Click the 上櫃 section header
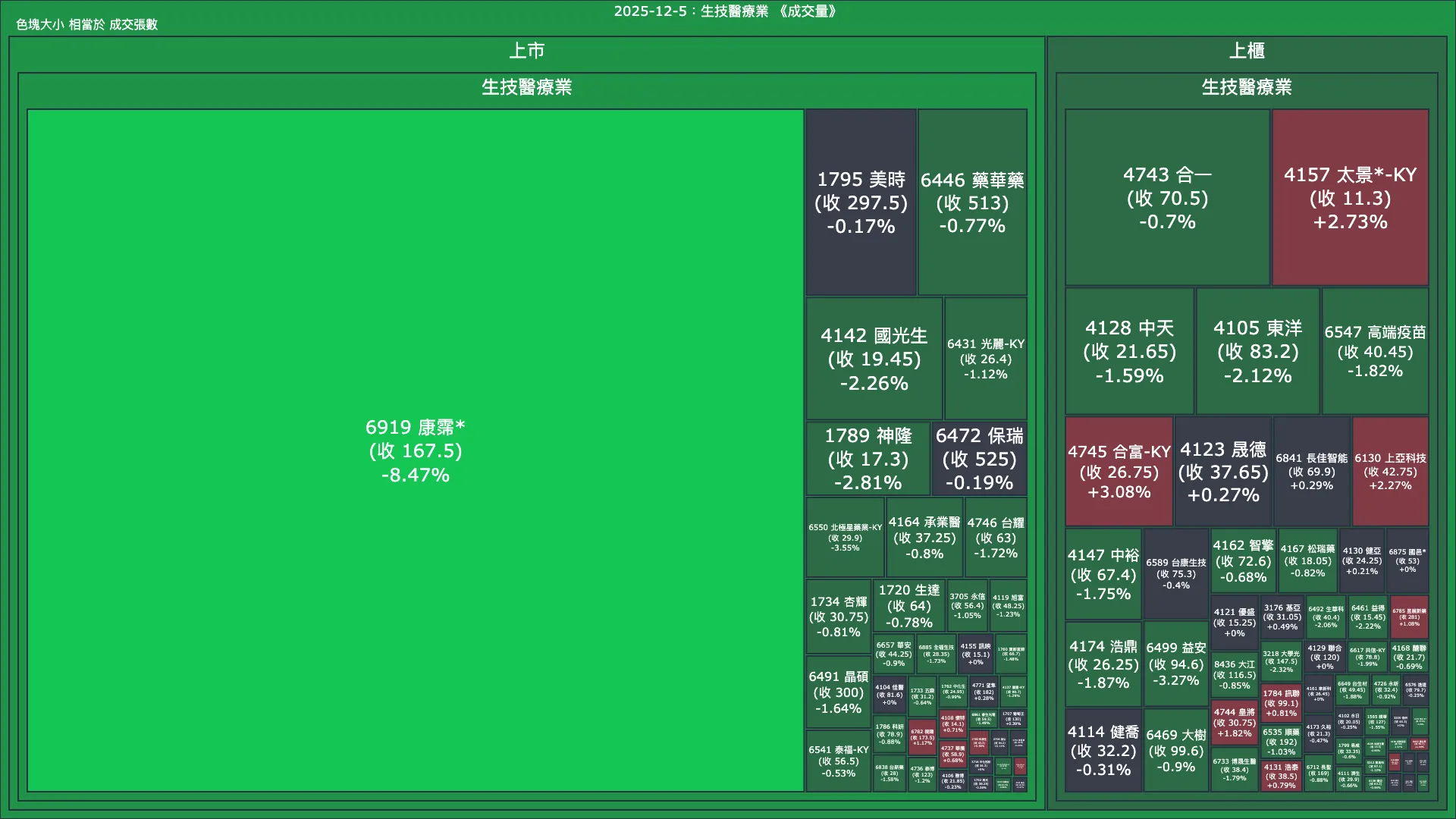The image size is (1456, 819). pyautogui.click(x=1246, y=51)
